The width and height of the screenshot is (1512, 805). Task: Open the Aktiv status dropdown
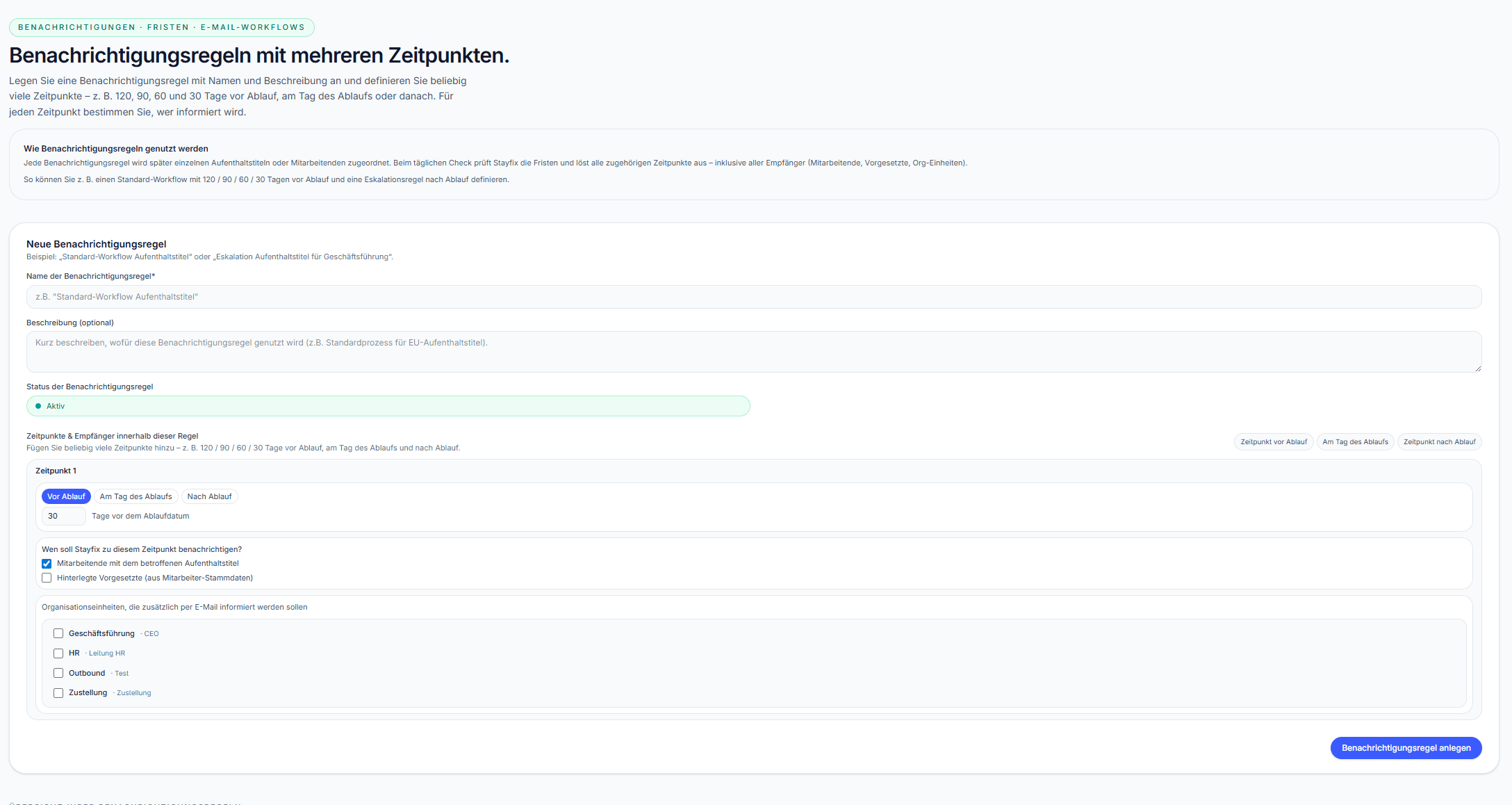coord(388,406)
